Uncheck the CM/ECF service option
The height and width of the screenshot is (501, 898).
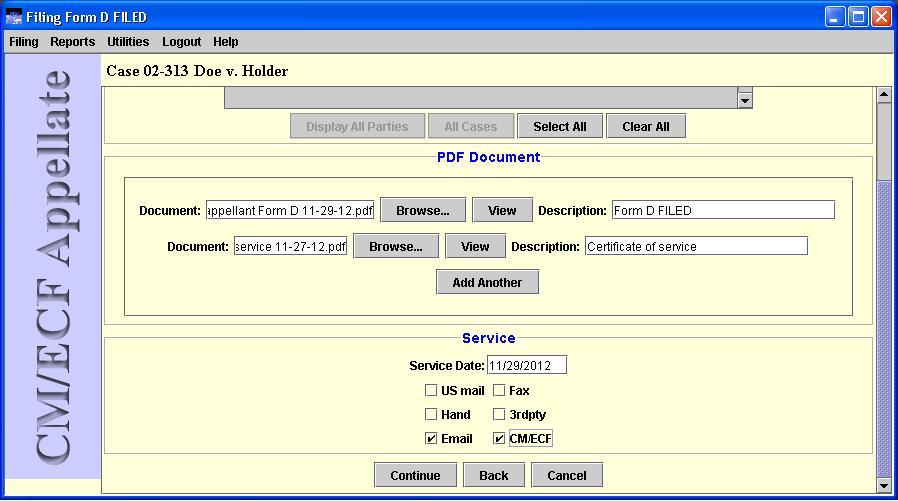pos(499,439)
